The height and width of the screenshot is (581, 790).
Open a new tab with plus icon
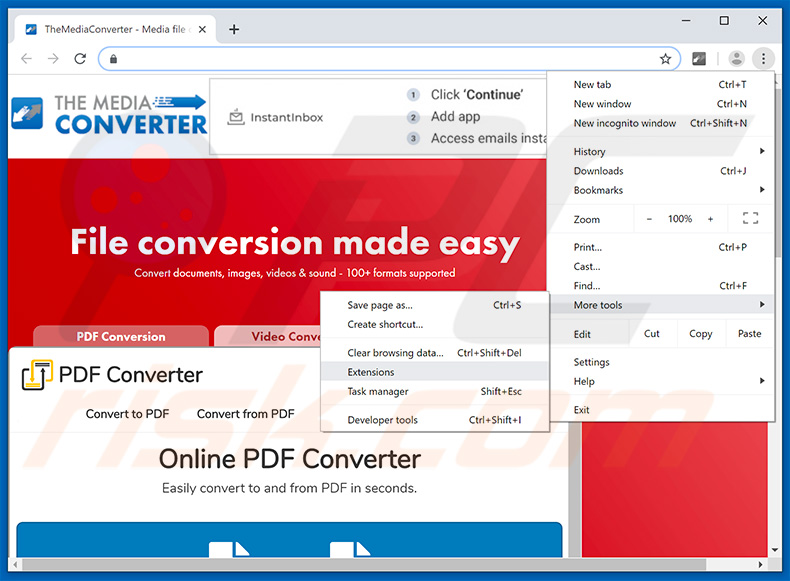[x=234, y=29]
